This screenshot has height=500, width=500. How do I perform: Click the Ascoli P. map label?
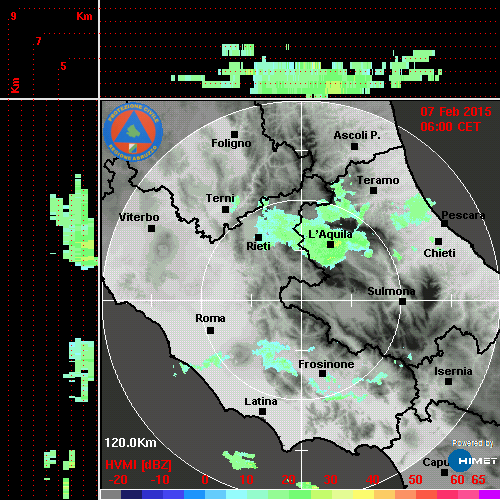(357, 135)
